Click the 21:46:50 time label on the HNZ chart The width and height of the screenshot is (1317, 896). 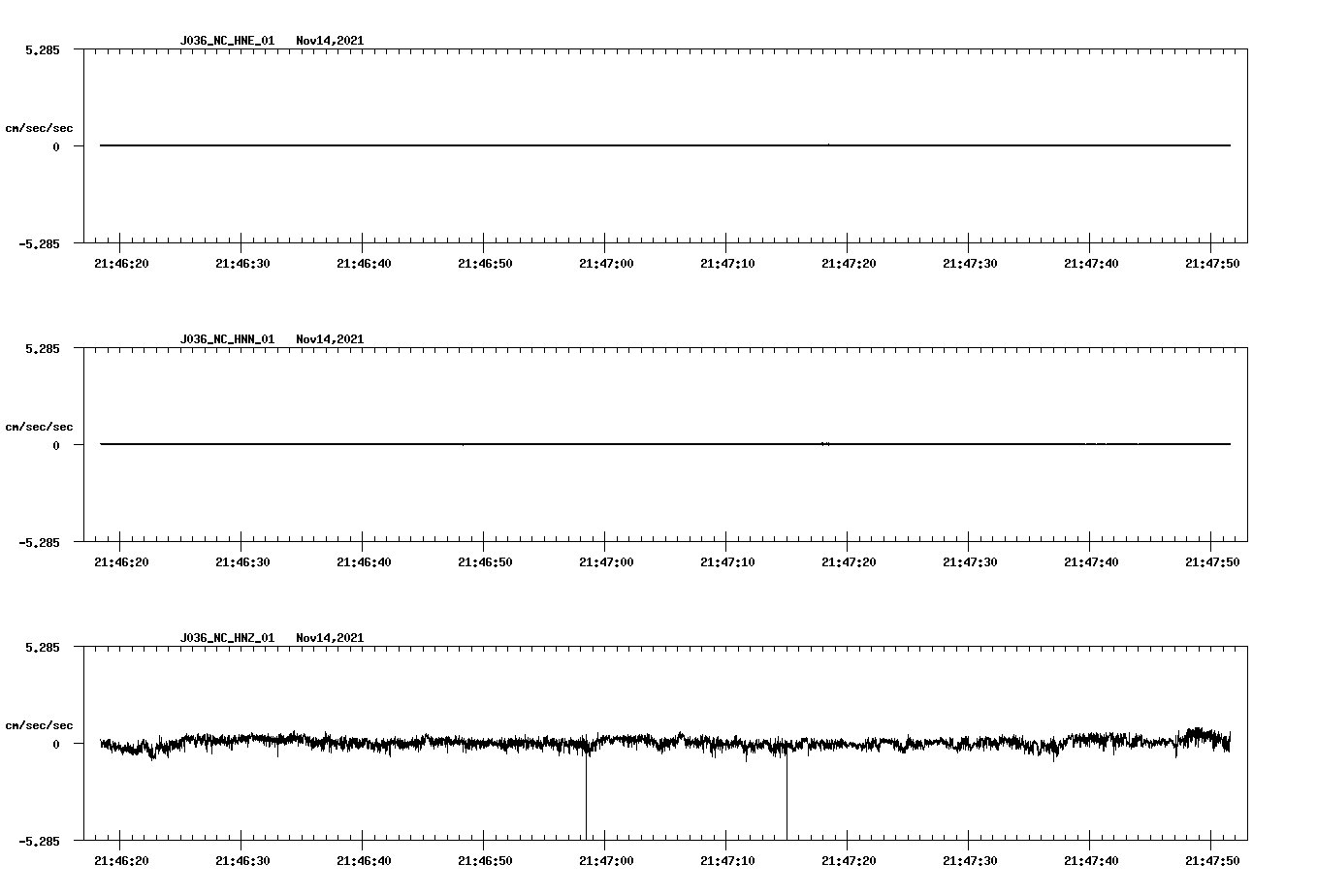point(485,861)
